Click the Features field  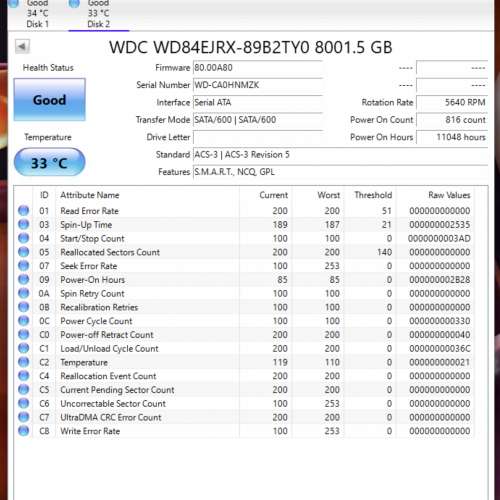tap(340, 172)
